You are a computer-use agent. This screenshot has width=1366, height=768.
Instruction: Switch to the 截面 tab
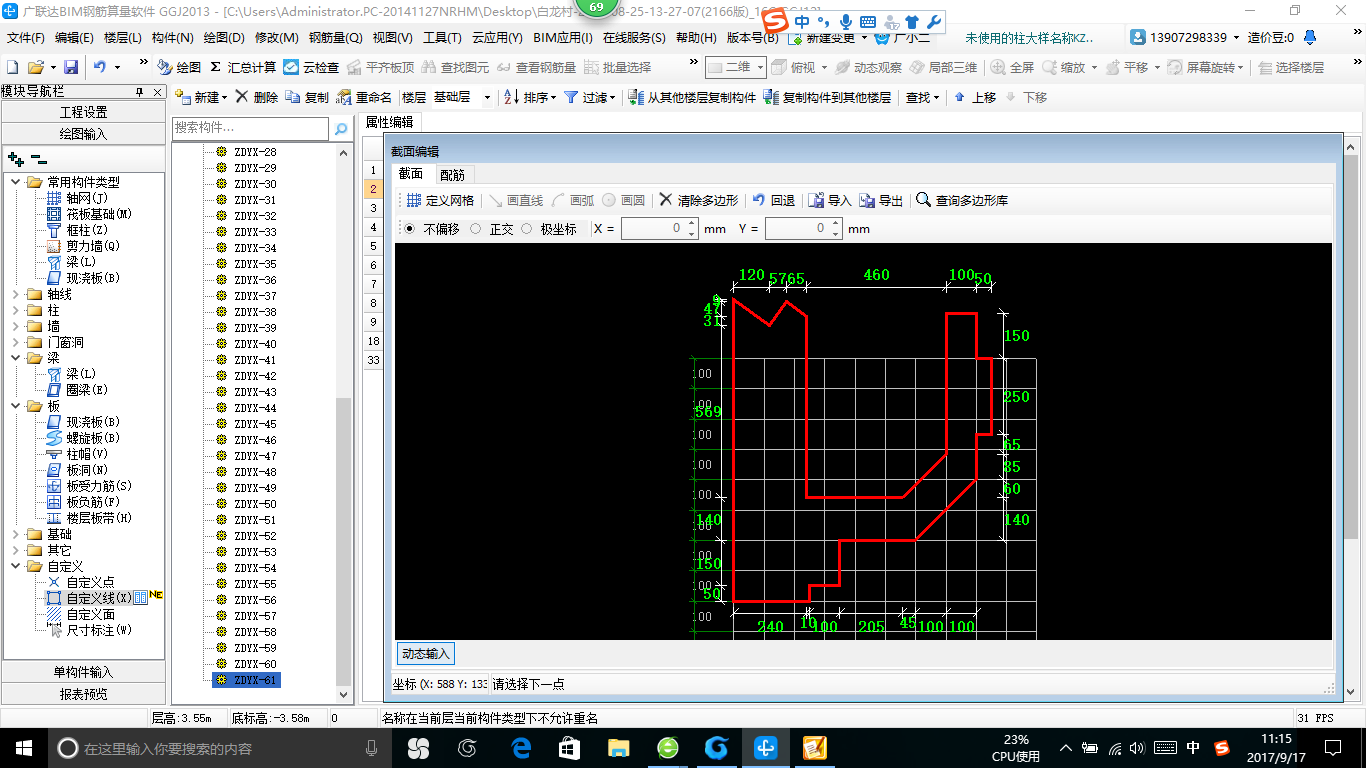tap(411, 174)
